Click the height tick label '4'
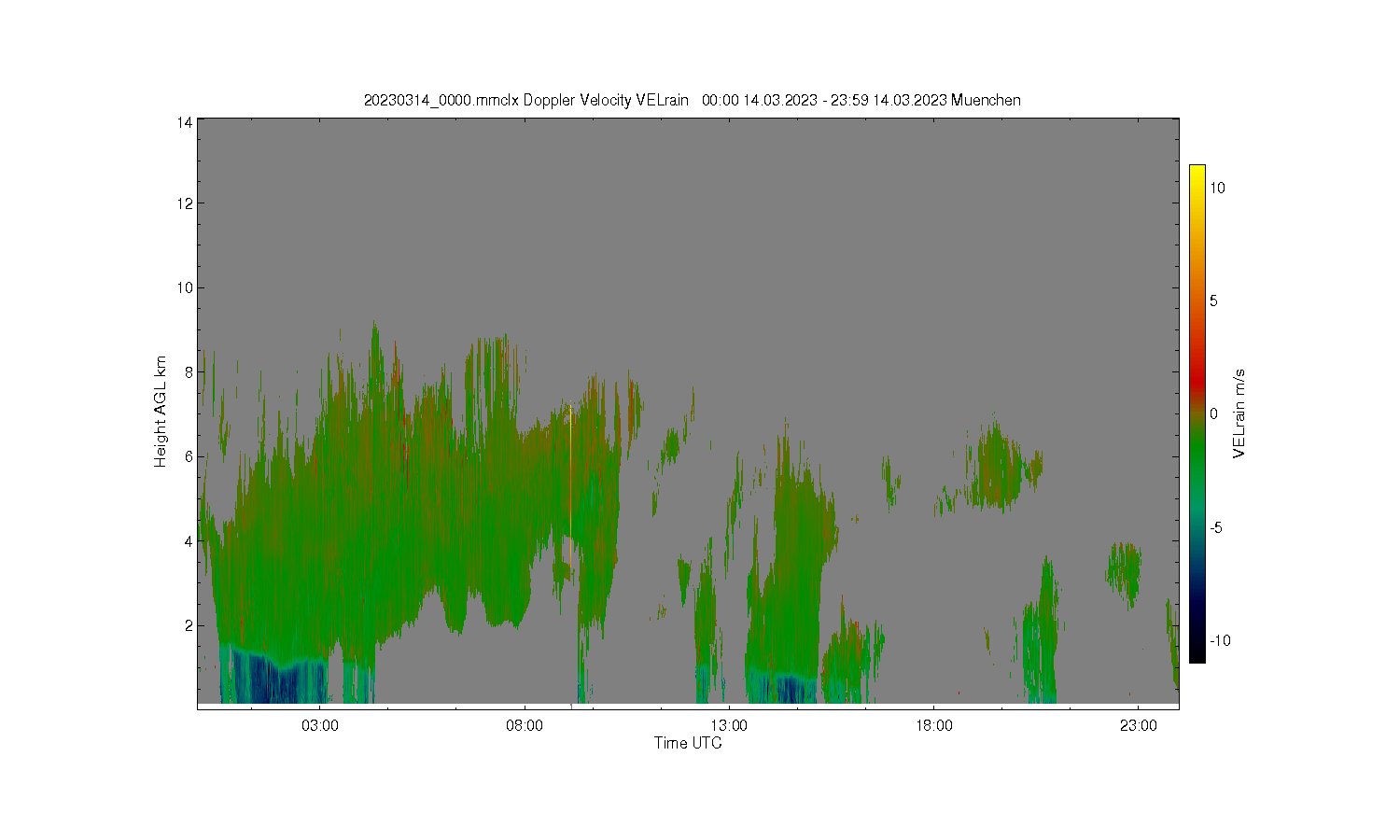The image size is (1400, 840). [189, 541]
